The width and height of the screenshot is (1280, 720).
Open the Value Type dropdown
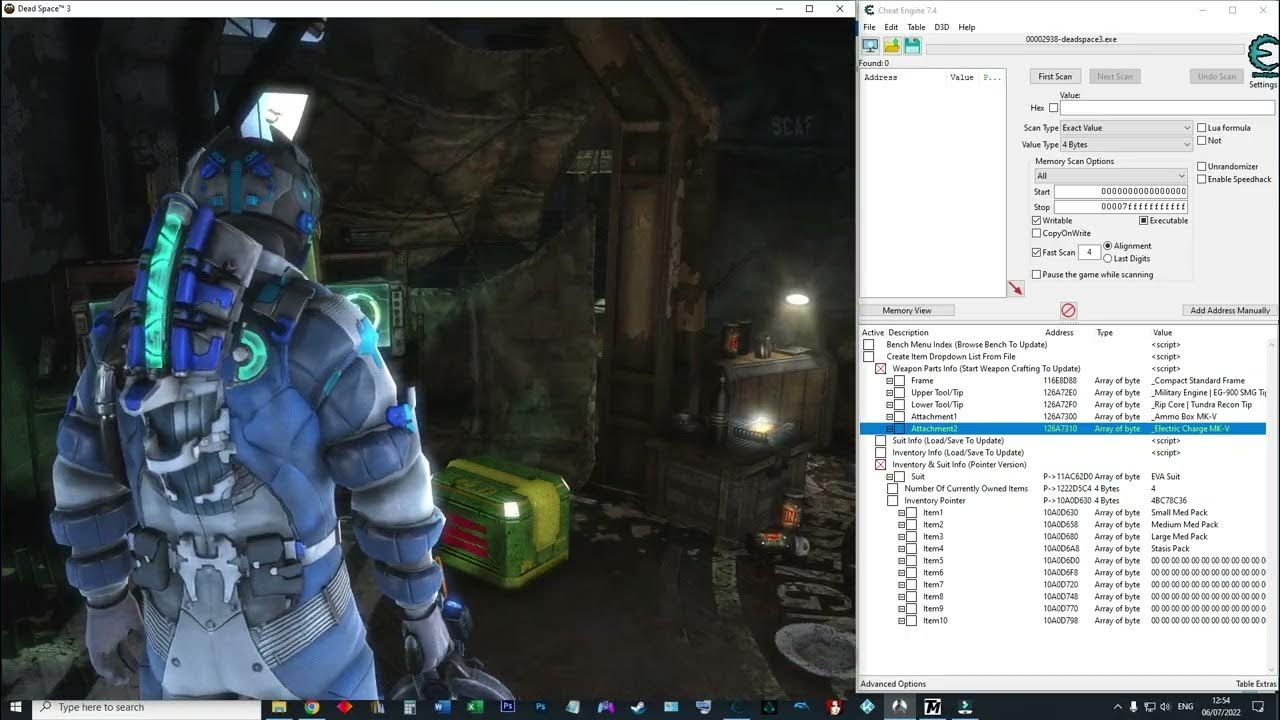pos(1127,145)
